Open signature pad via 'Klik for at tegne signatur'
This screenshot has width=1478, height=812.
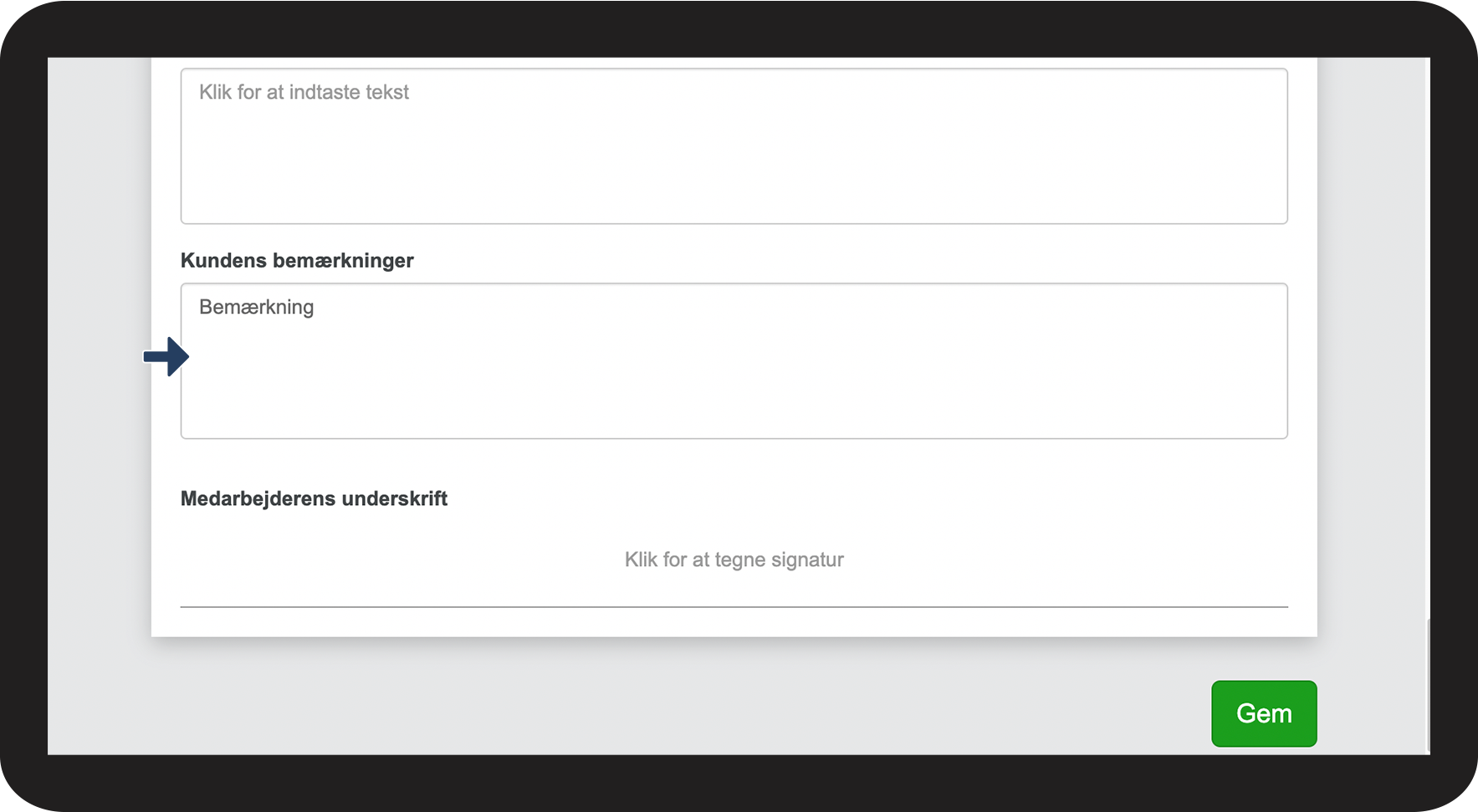pos(734,559)
